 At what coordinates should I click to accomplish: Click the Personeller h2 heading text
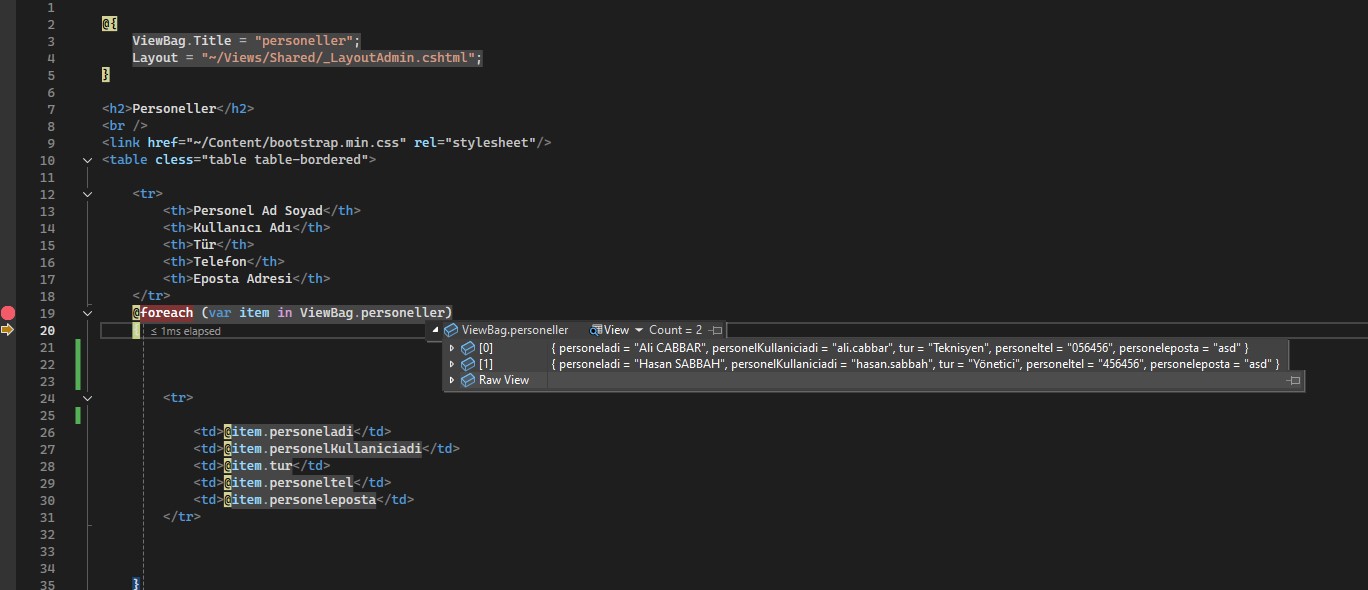coord(174,109)
